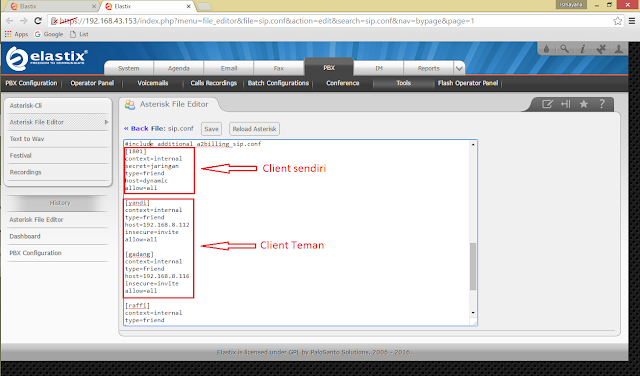Select the PBX tab
Viewport: 640px width, 376px height.
tap(329, 68)
